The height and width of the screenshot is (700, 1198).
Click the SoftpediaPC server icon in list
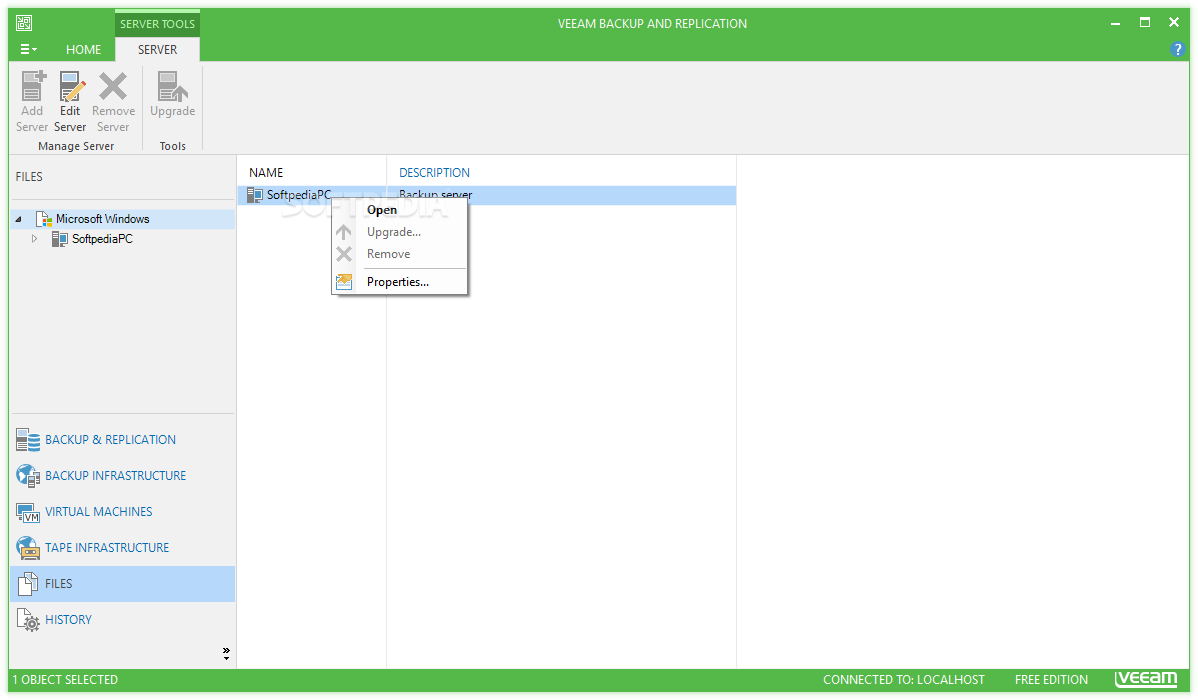[255, 196]
